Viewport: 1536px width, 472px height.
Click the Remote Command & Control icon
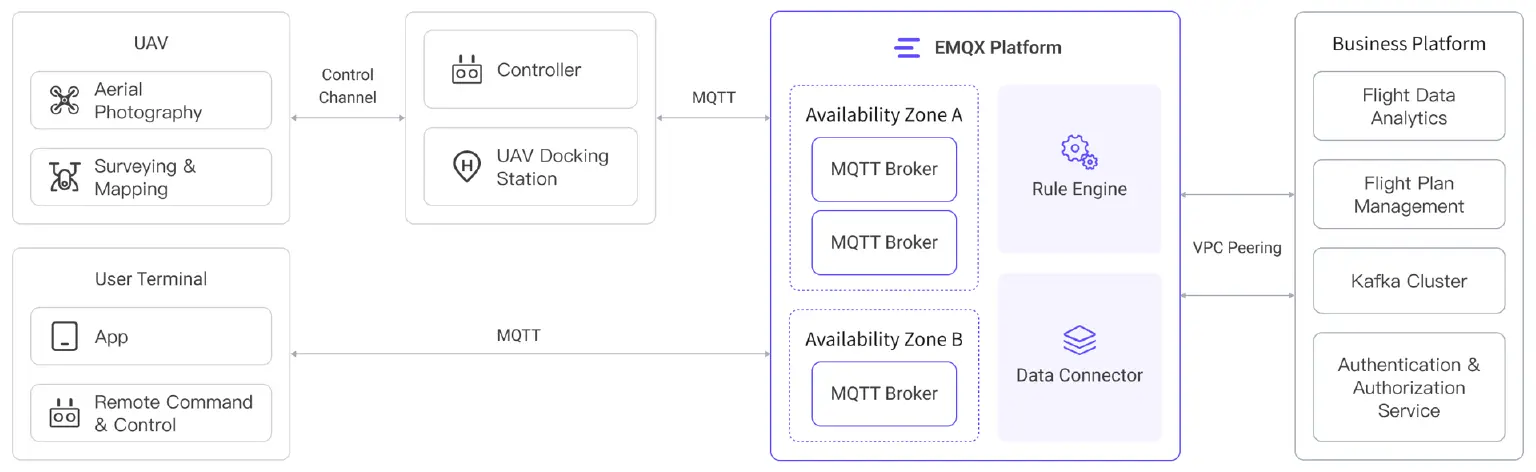(x=64, y=413)
